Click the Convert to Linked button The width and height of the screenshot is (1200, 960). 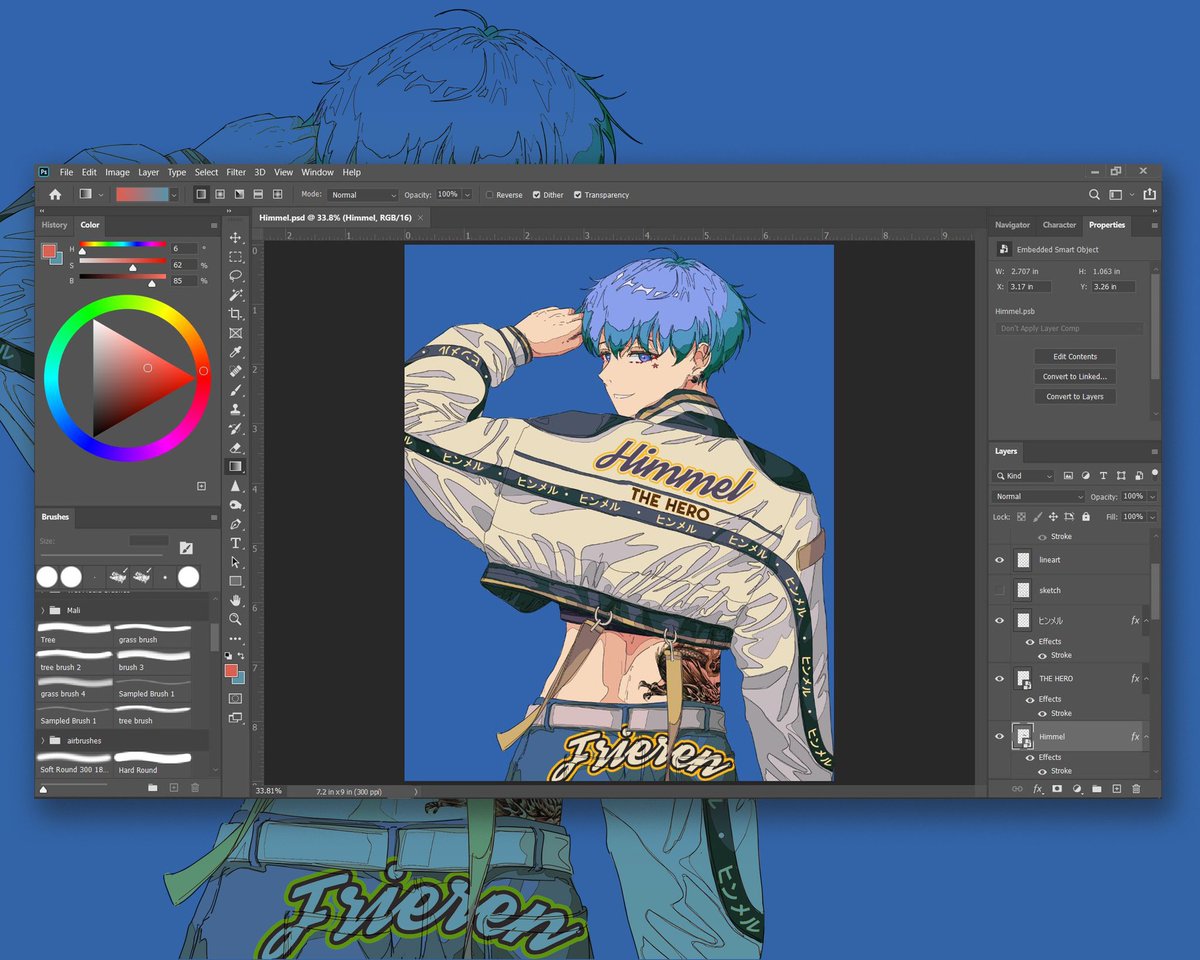pyautogui.click(x=1075, y=377)
